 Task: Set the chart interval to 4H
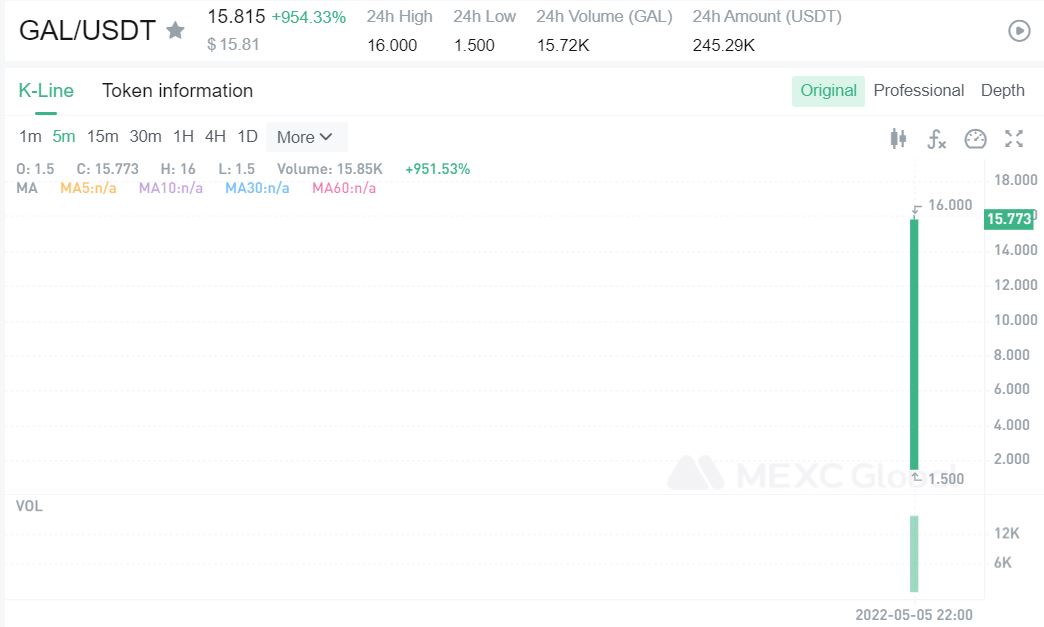click(x=215, y=136)
